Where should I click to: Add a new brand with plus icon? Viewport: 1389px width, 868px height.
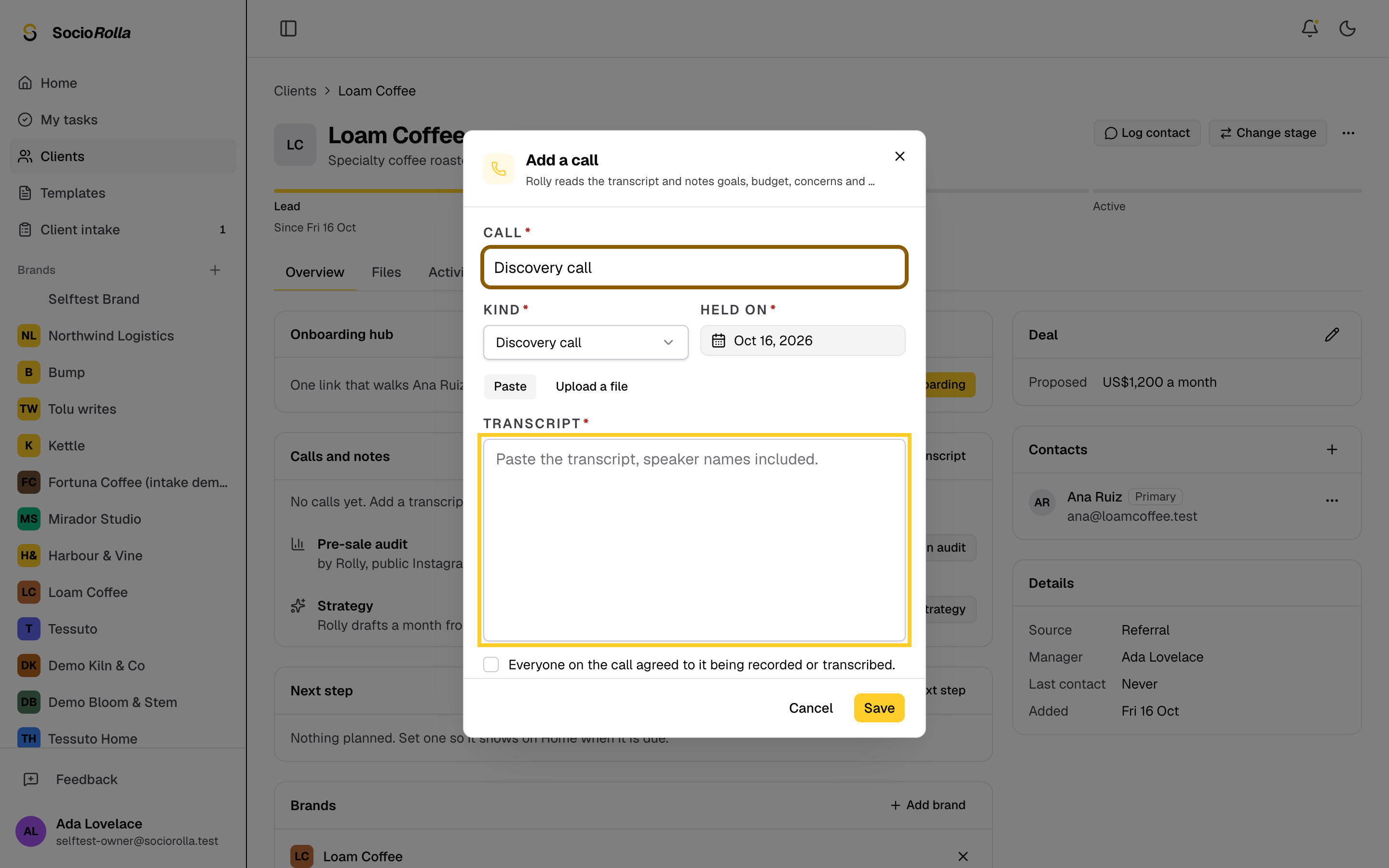click(x=215, y=270)
